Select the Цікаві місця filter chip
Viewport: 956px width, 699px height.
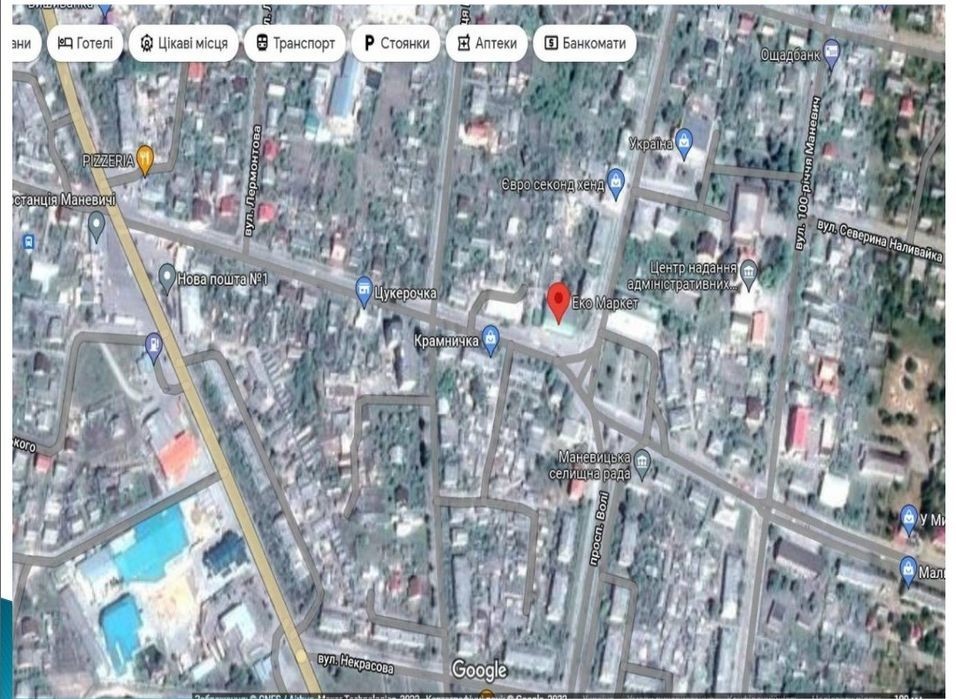pyautogui.click(x=183, y=43)
